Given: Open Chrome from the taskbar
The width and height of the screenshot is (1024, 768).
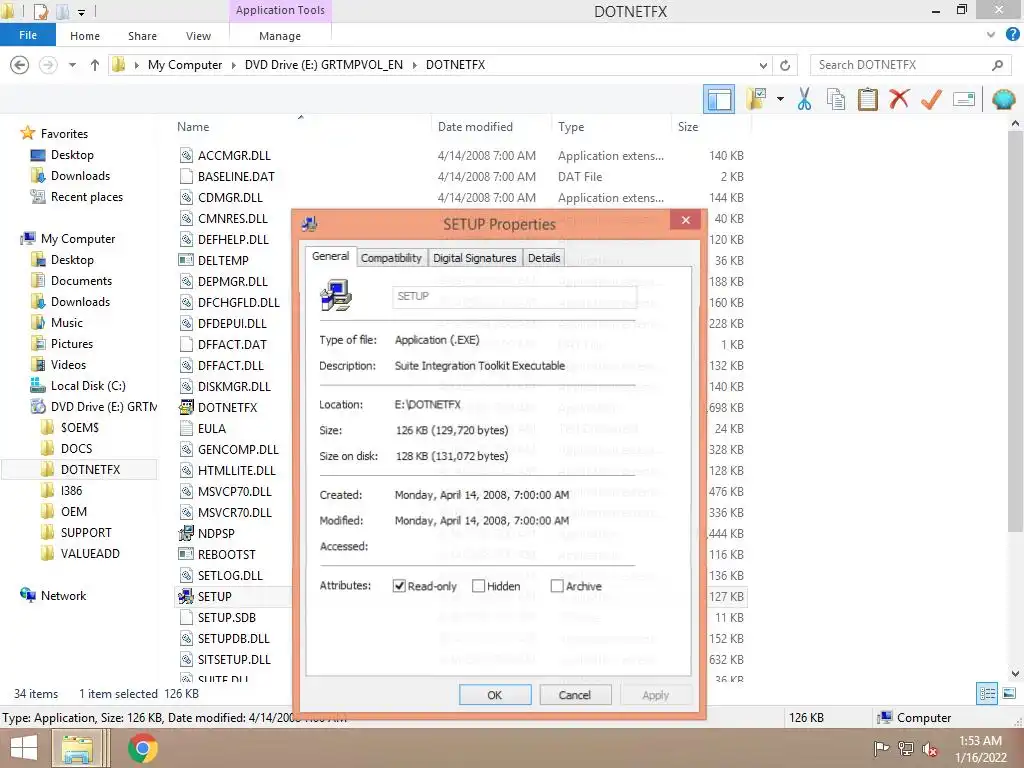Looking at the screenshot, I should [x=142, y=748].
